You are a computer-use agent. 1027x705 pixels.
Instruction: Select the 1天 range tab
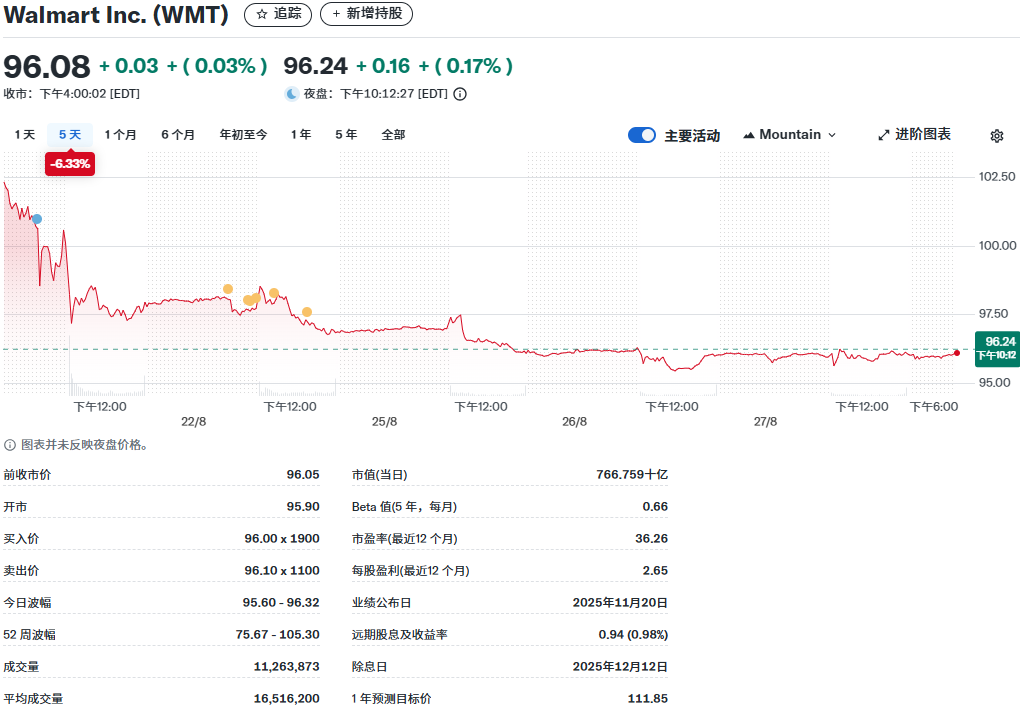(x=25, y=135)
